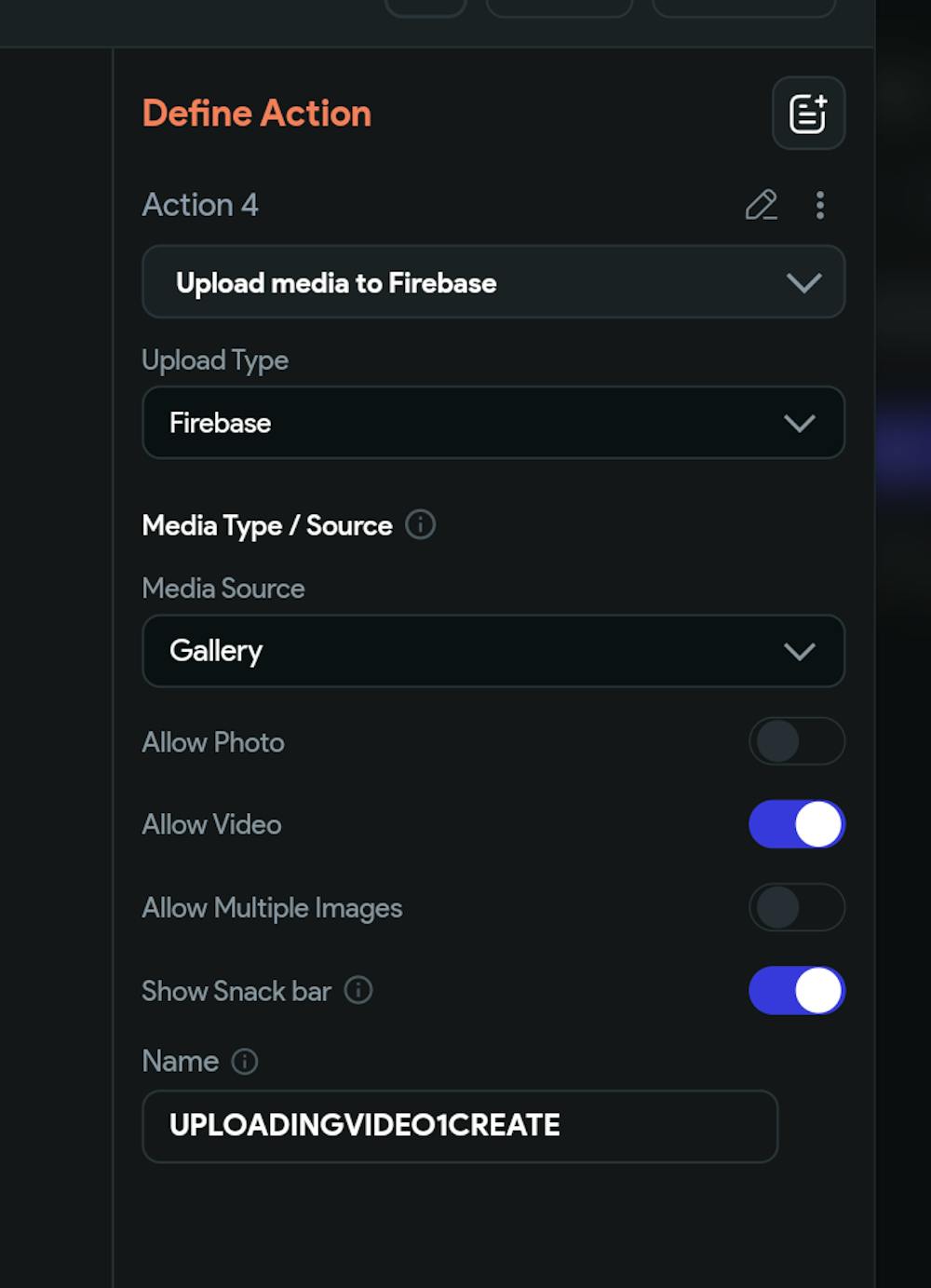Turn on Allow Multiple Images switch
931x1288 pixels.
(796, 908)
